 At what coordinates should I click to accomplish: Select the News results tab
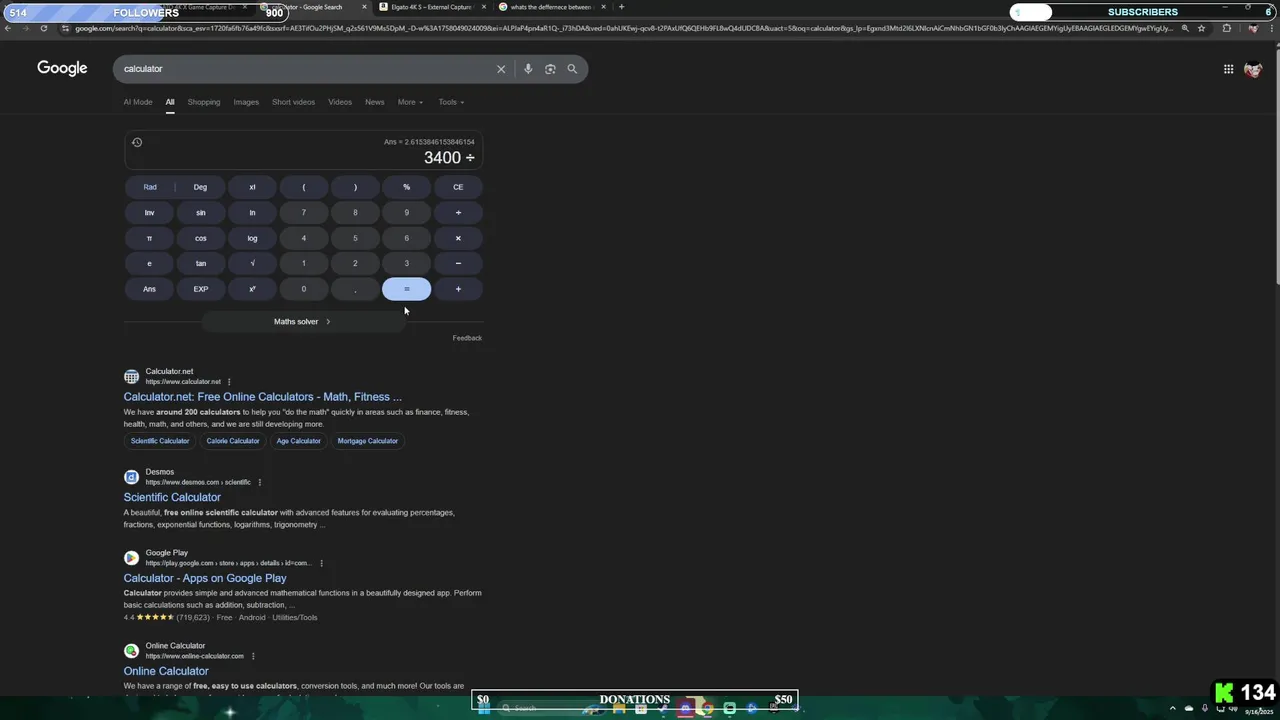[x=374, y=102]
